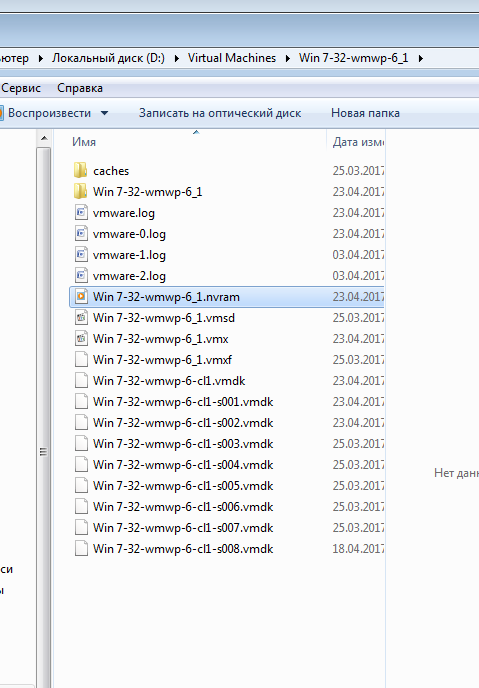Go to Virtual Machines in breadcrumb
Screen dimensions: 479x688
[232, 58]
